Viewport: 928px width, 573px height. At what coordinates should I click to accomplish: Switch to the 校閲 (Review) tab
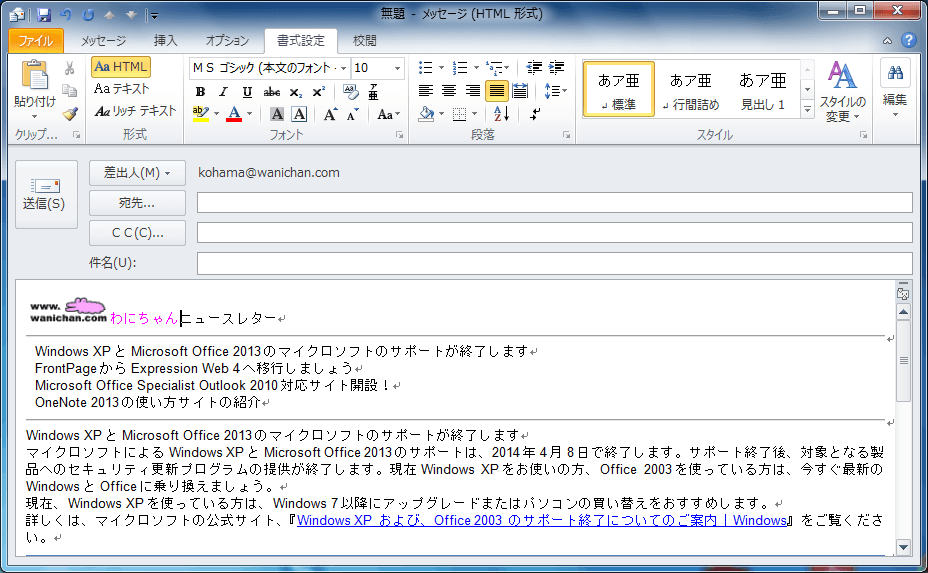coord(365,40)
